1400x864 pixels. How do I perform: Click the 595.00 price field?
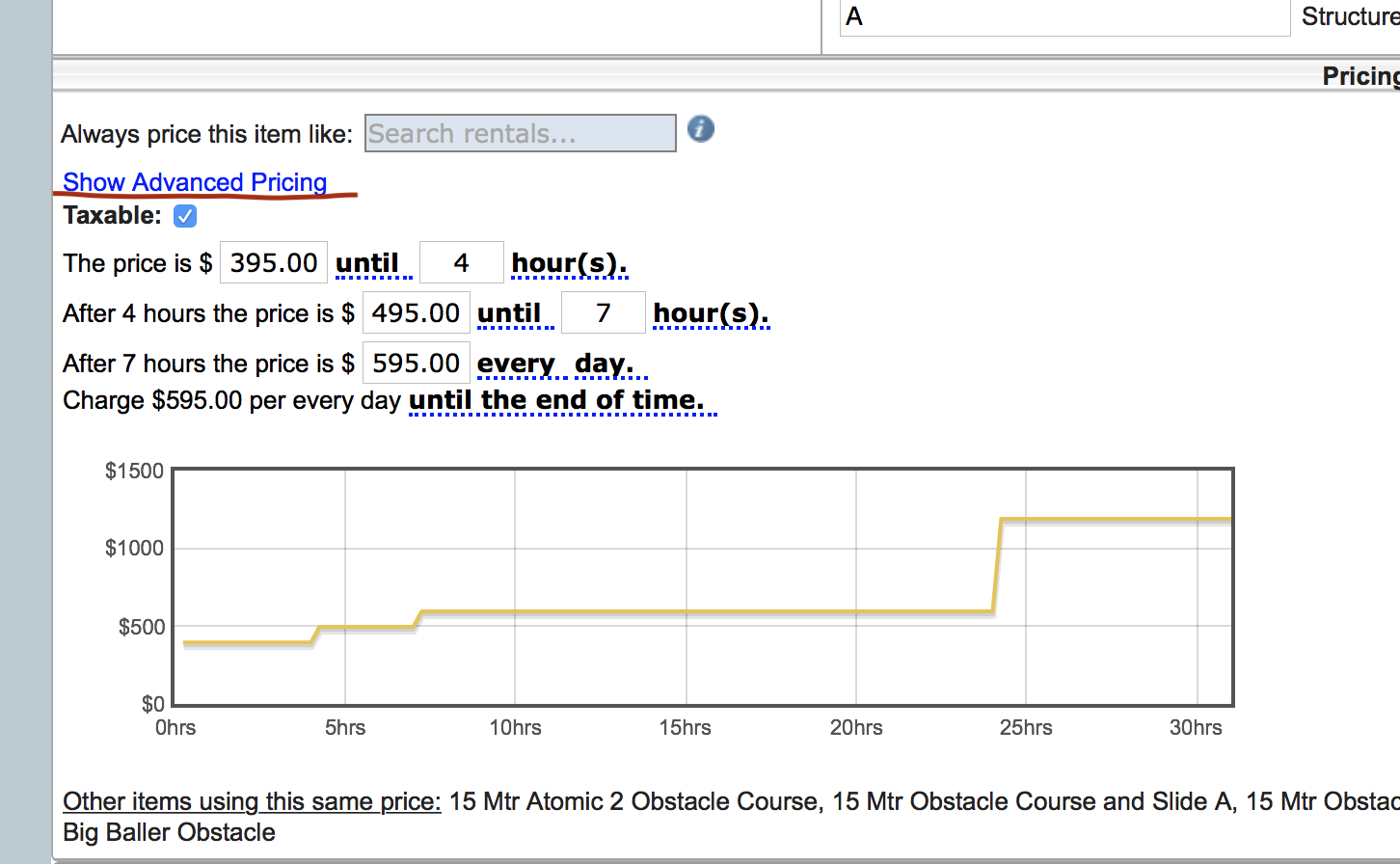click(416, 364)
